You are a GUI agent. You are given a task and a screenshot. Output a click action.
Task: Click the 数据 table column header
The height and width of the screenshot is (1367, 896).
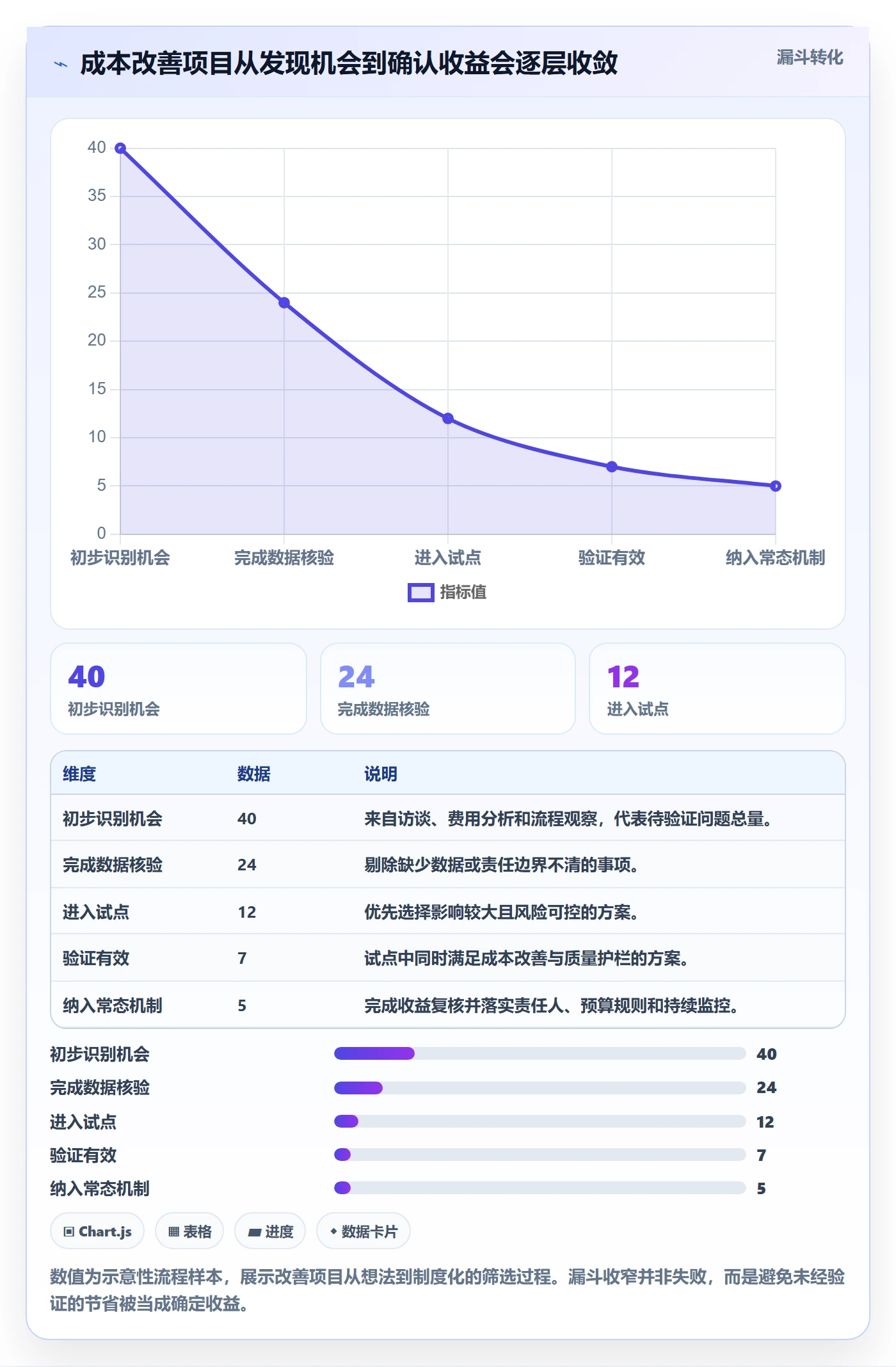tap(254, 774)
